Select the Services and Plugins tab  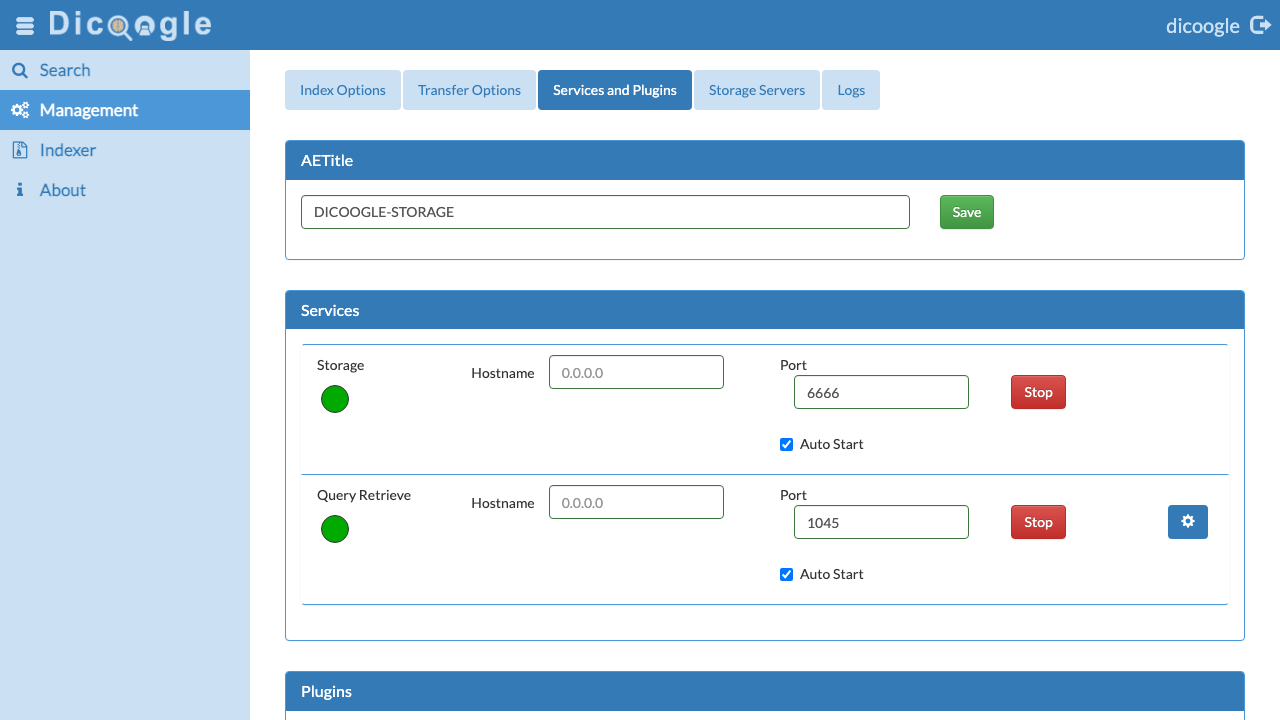(x=615, y=90)
